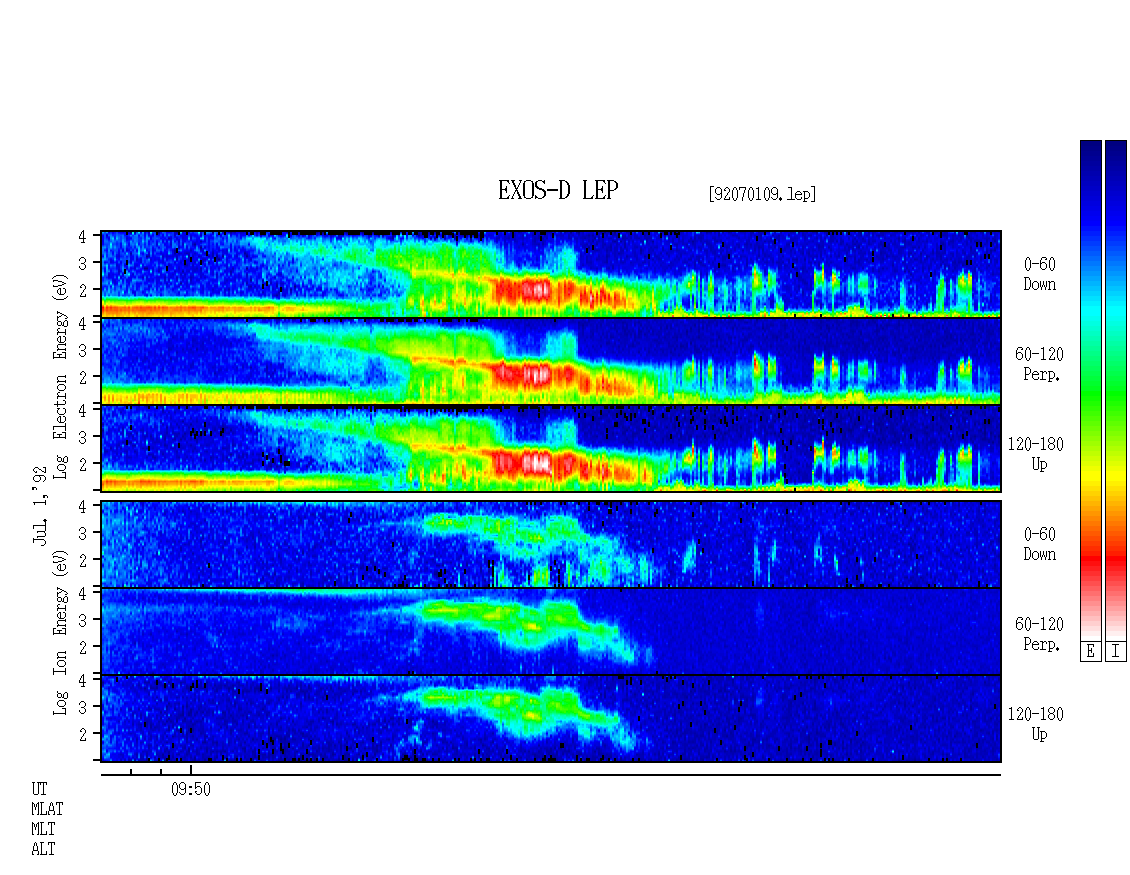
Task: Click the file name 92070109.lep
Action: tap(762, 194)
